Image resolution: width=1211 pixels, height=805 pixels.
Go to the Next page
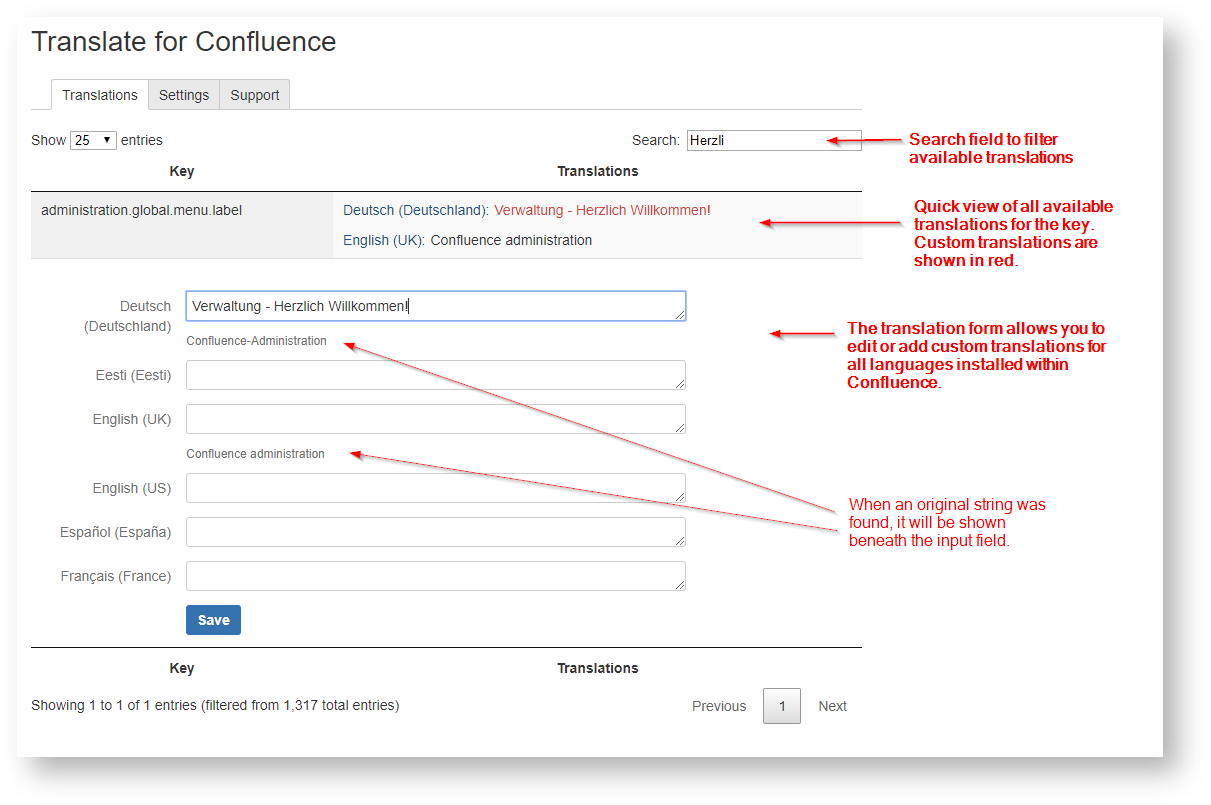[x=832, y=706]
